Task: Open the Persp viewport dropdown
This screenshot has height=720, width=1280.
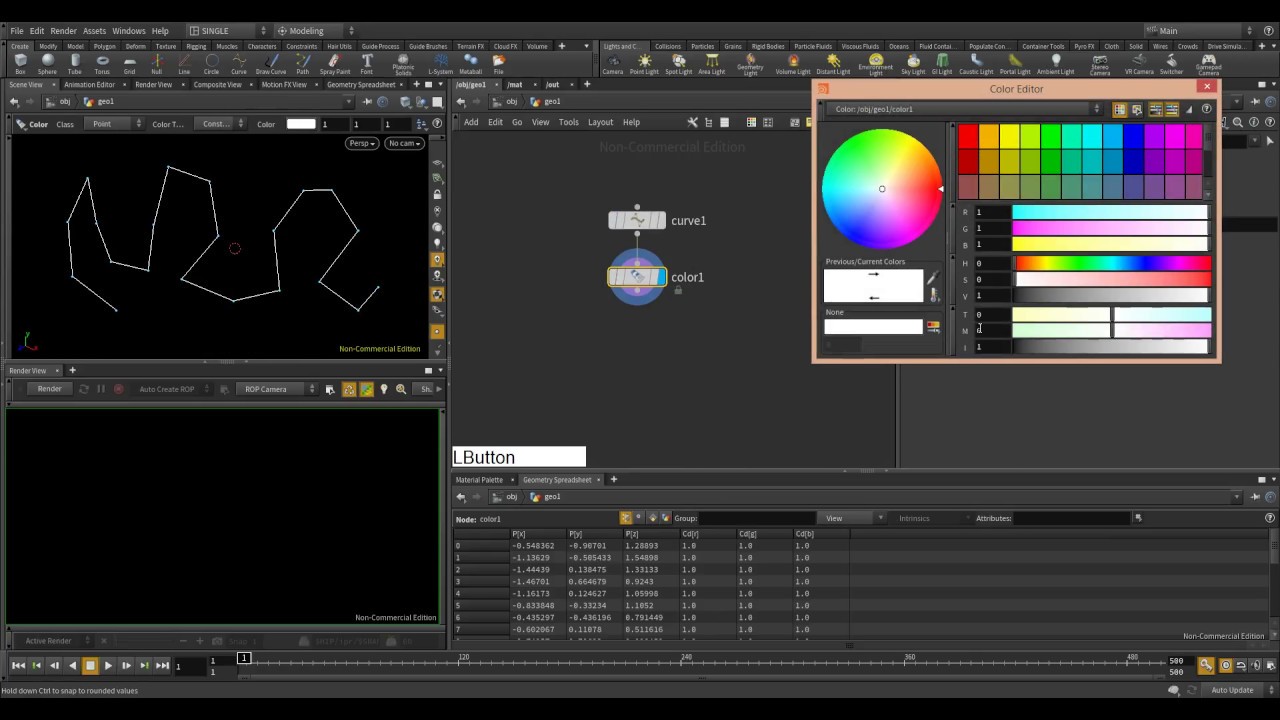Action: click(362, 143)
